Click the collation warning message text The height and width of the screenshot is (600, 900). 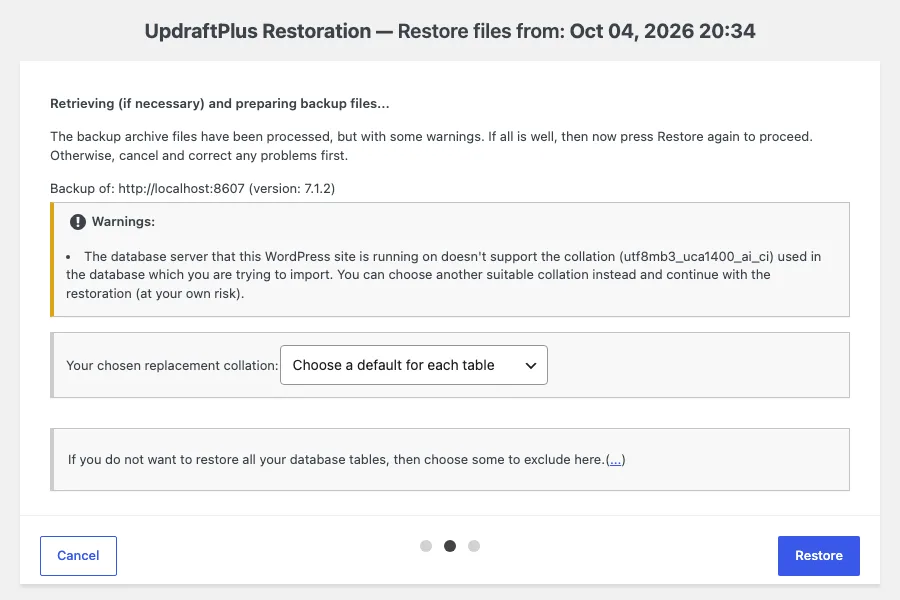(443, 274)
